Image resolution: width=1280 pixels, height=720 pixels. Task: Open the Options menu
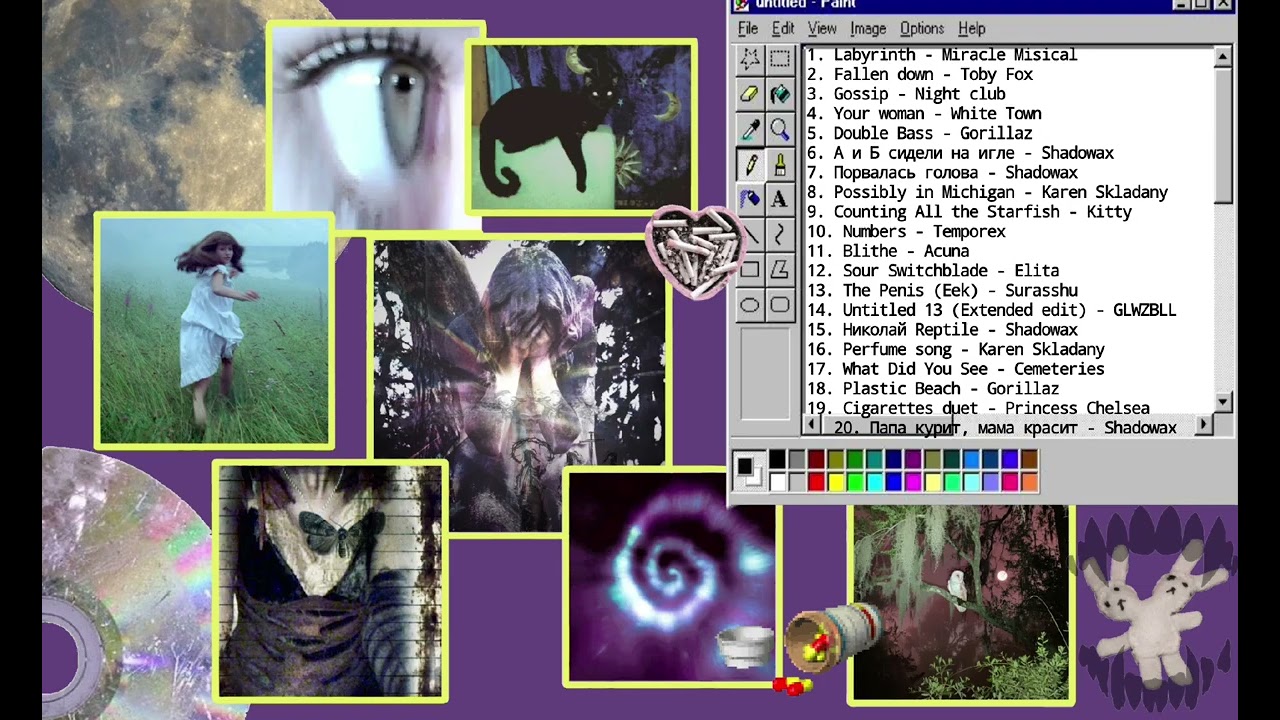tap(922, 29)
